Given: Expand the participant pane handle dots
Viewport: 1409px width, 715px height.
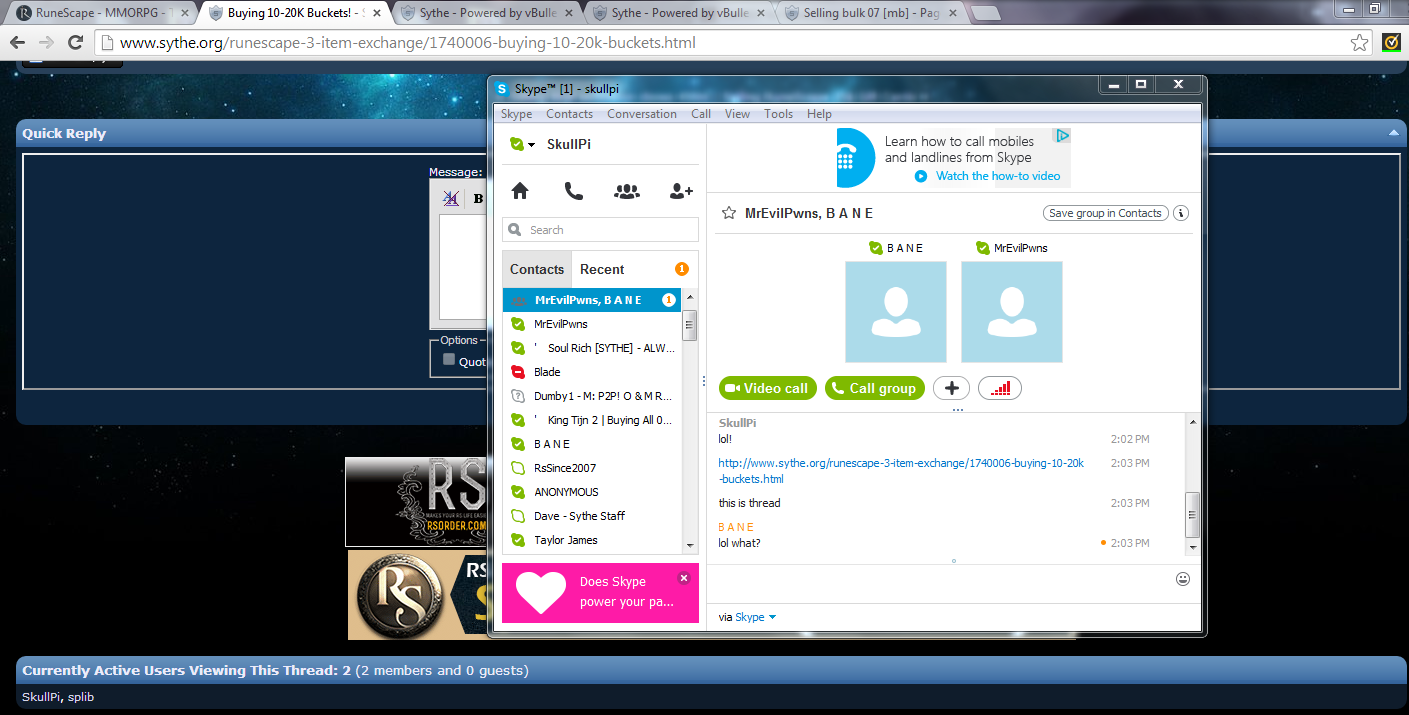Looking at the screenshot, I should [957, 410].
